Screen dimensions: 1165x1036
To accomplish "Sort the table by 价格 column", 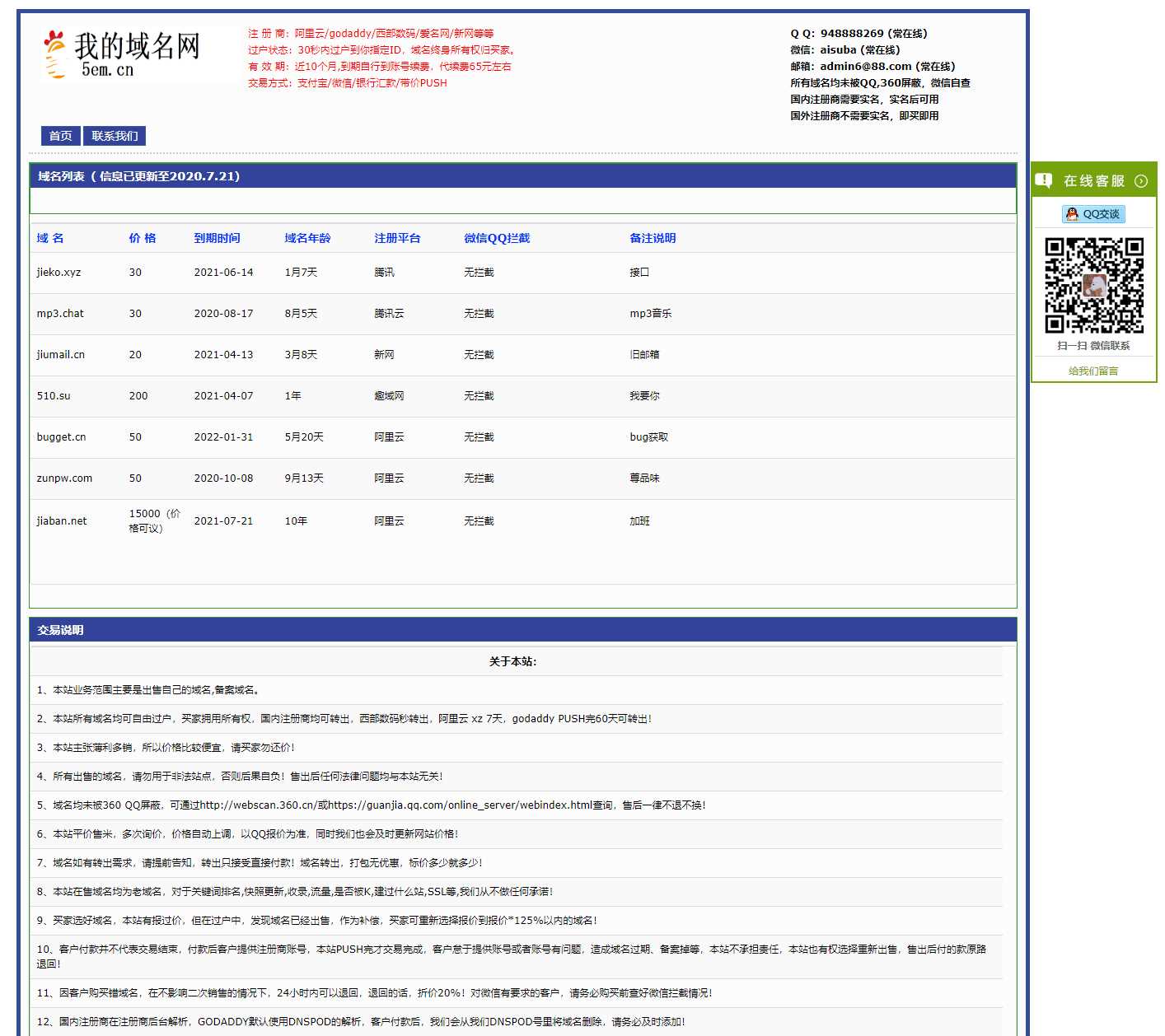I will tap(143, 238).
